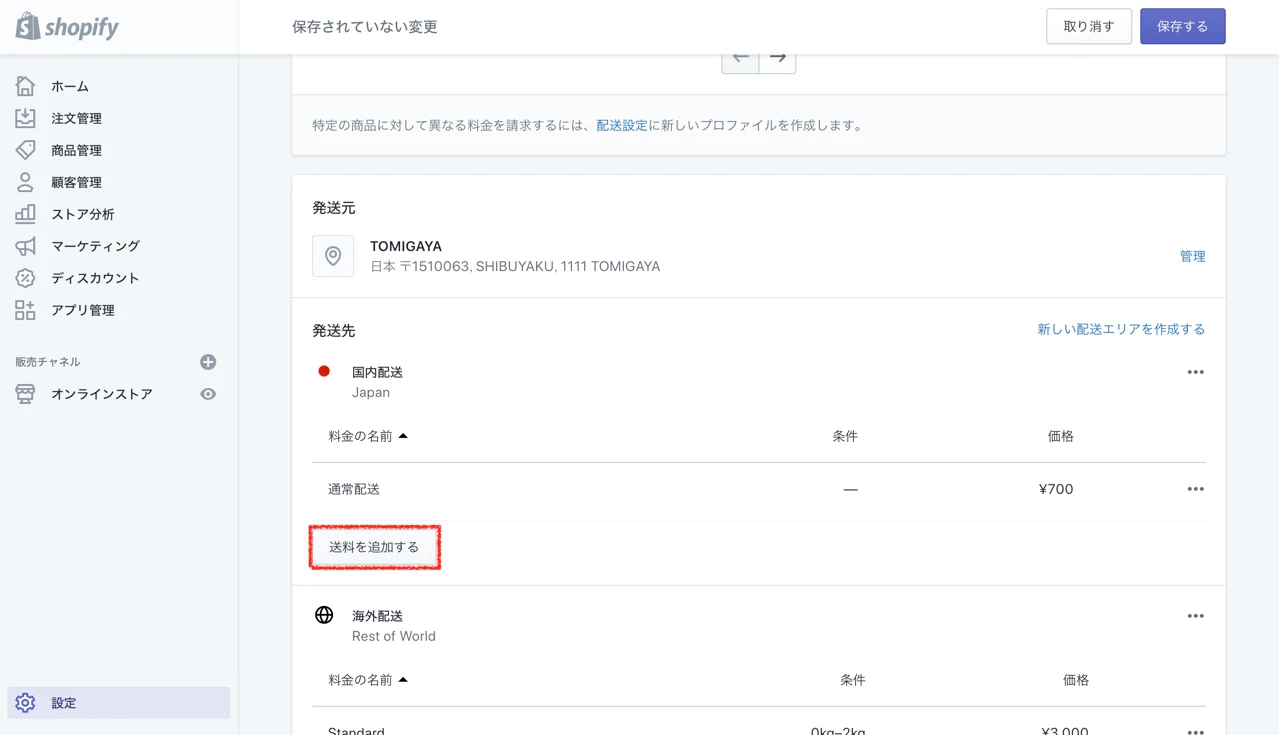Click 新しい配送エリアを作成する link
The width and height of the screenshot is (1279, 735).
[x=1120, y=329]
